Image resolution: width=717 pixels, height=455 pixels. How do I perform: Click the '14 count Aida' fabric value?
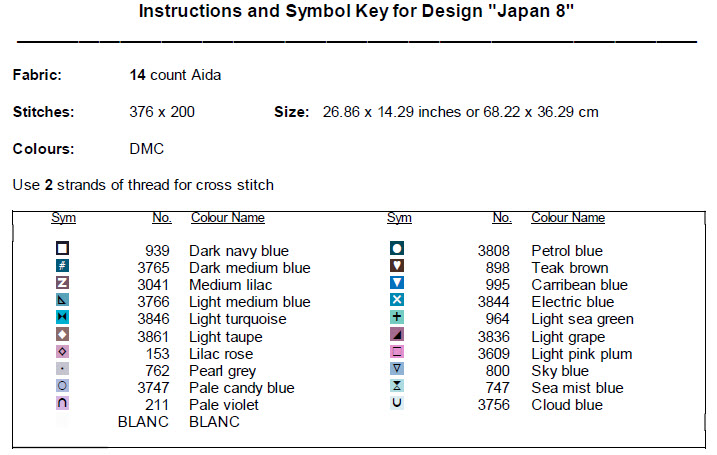pos(176,75)
